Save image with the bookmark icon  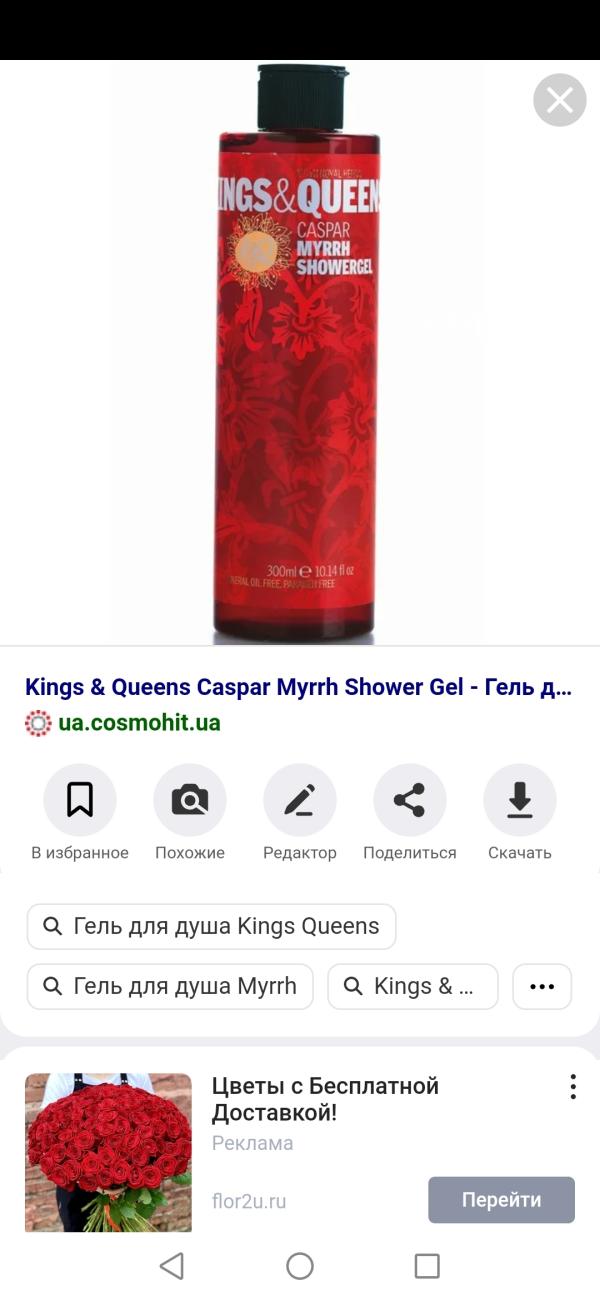80,800
